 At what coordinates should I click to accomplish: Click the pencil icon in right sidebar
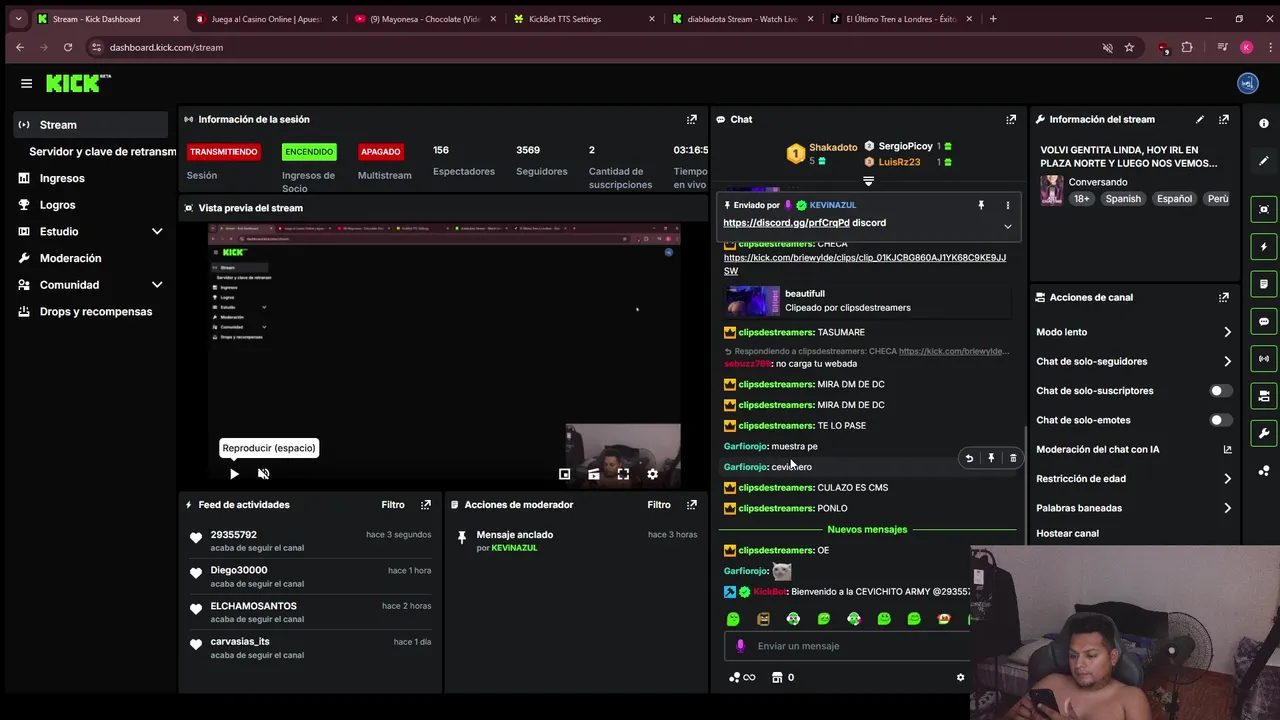tap(1264, 161)
